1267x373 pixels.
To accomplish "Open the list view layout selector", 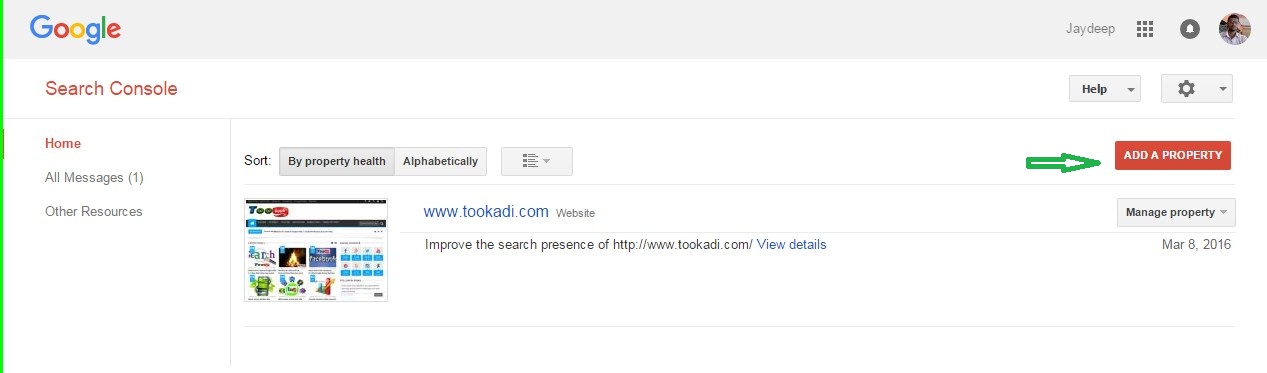I will click(537, 161).
